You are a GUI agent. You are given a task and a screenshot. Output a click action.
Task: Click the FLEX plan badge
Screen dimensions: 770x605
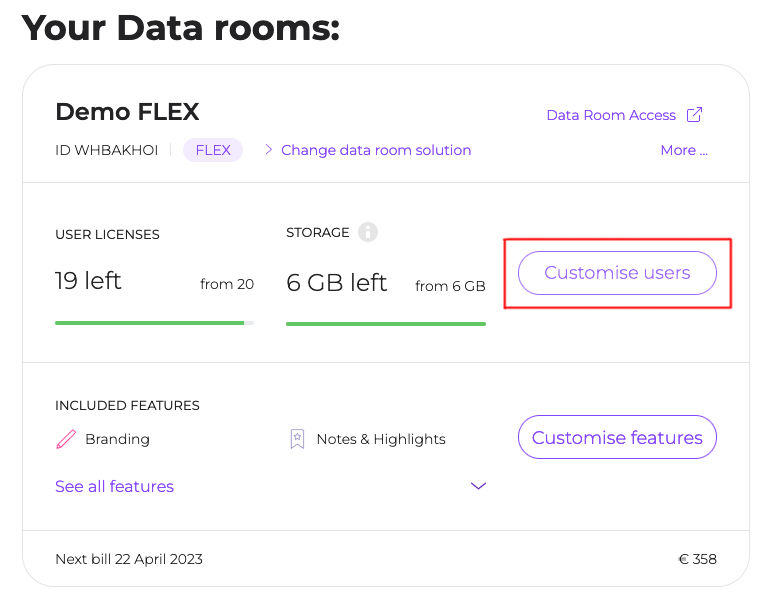tap(213, 150)
